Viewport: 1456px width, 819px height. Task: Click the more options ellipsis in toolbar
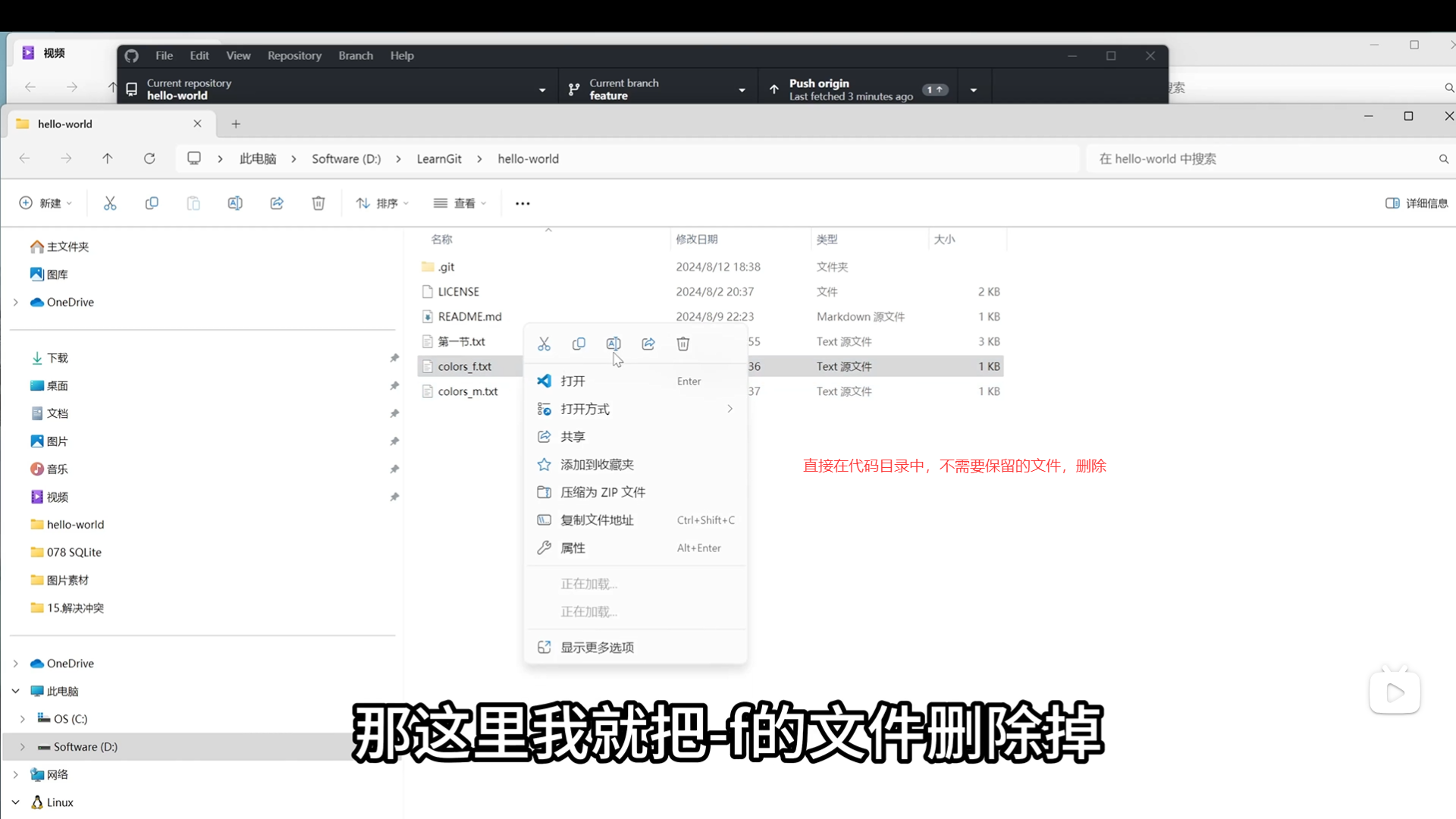pyautogui.click(x=522, y=203)
